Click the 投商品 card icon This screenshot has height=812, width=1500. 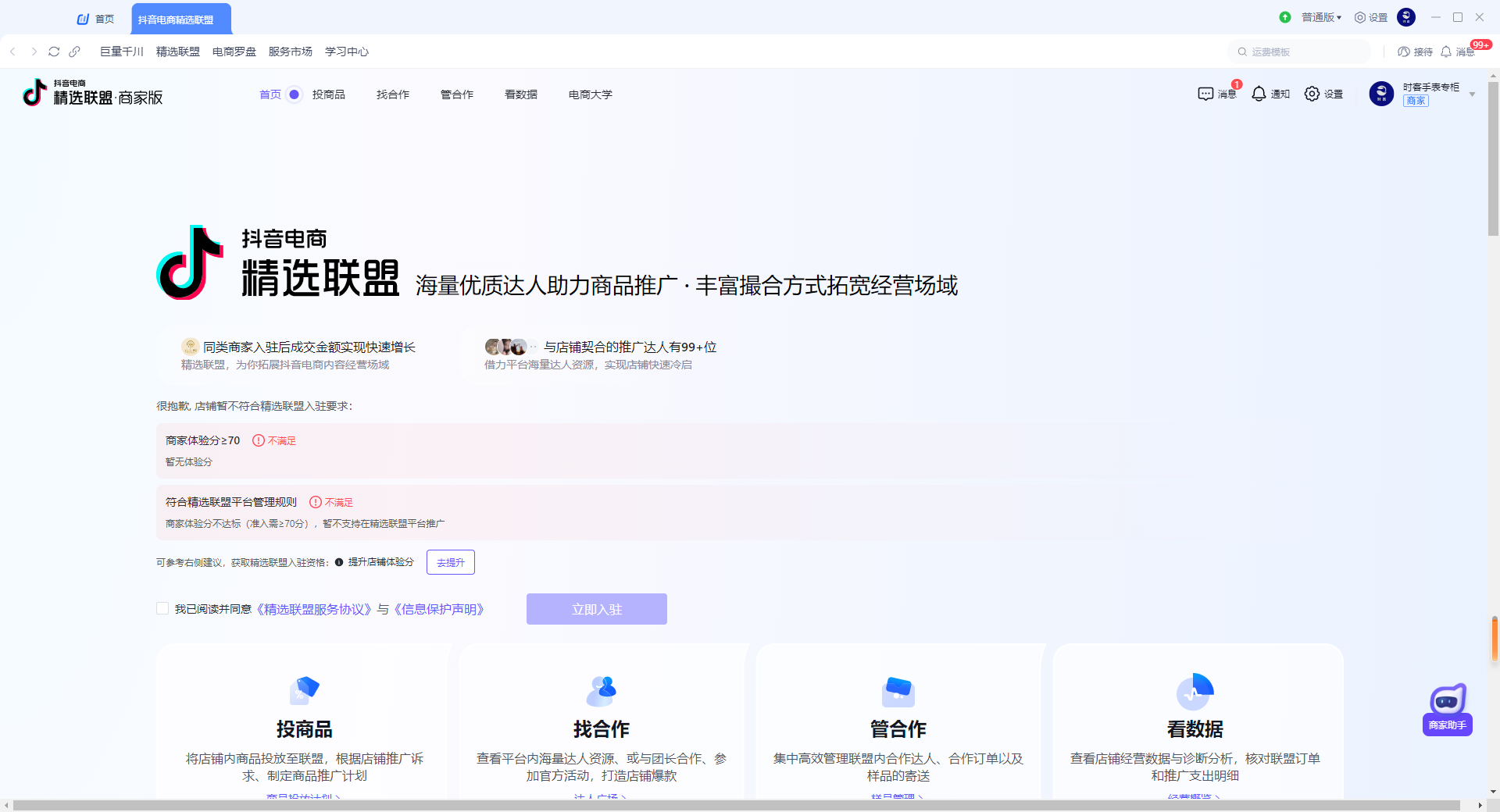point(305,691)
